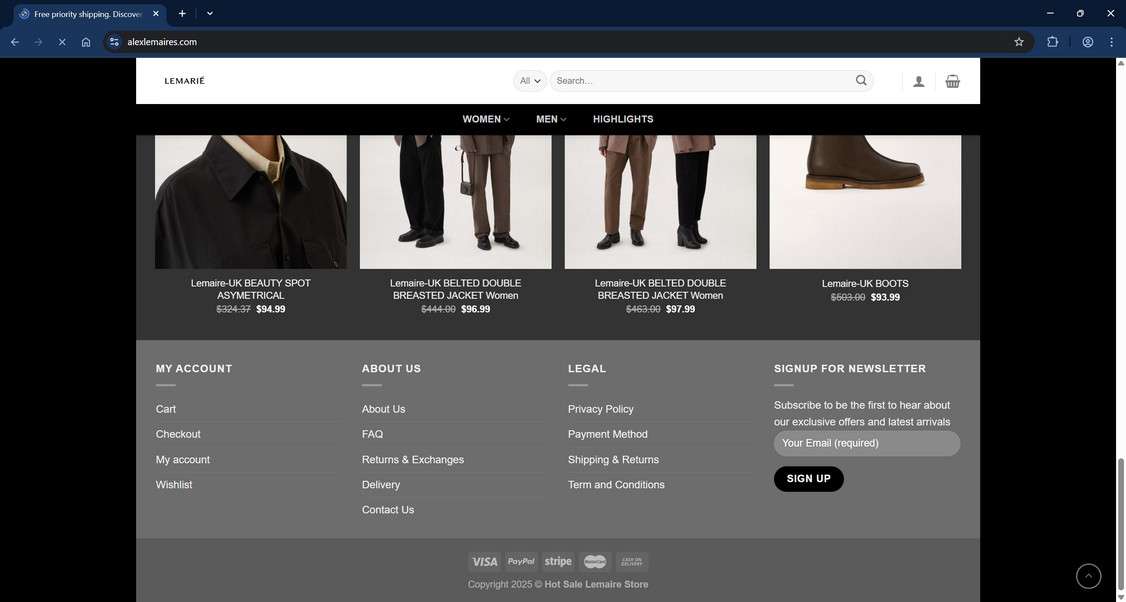The height and width of the screenshot is (602, 1126).
Task: Click the address bar URL alexlemaires.com
Action: [162, 42]
